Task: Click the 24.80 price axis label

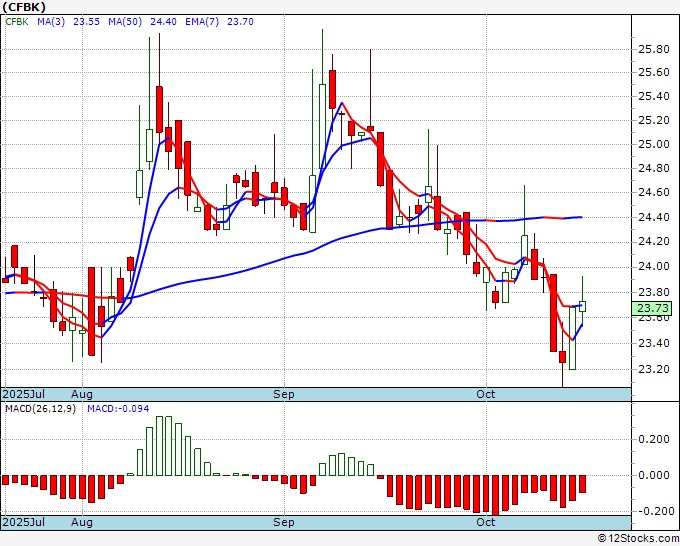Action: coord(654,168)
